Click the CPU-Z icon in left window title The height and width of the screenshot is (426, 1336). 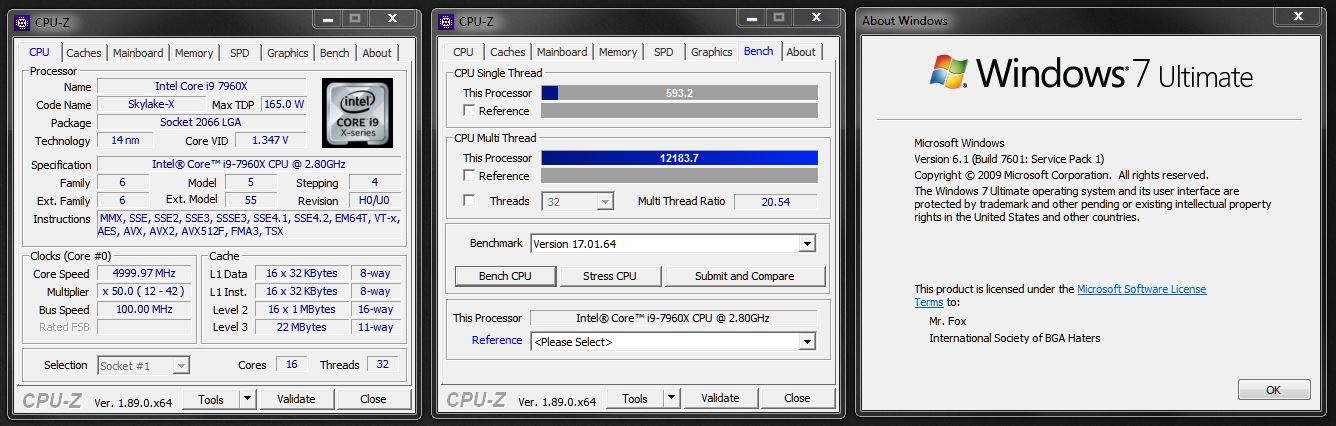(23, 21)
